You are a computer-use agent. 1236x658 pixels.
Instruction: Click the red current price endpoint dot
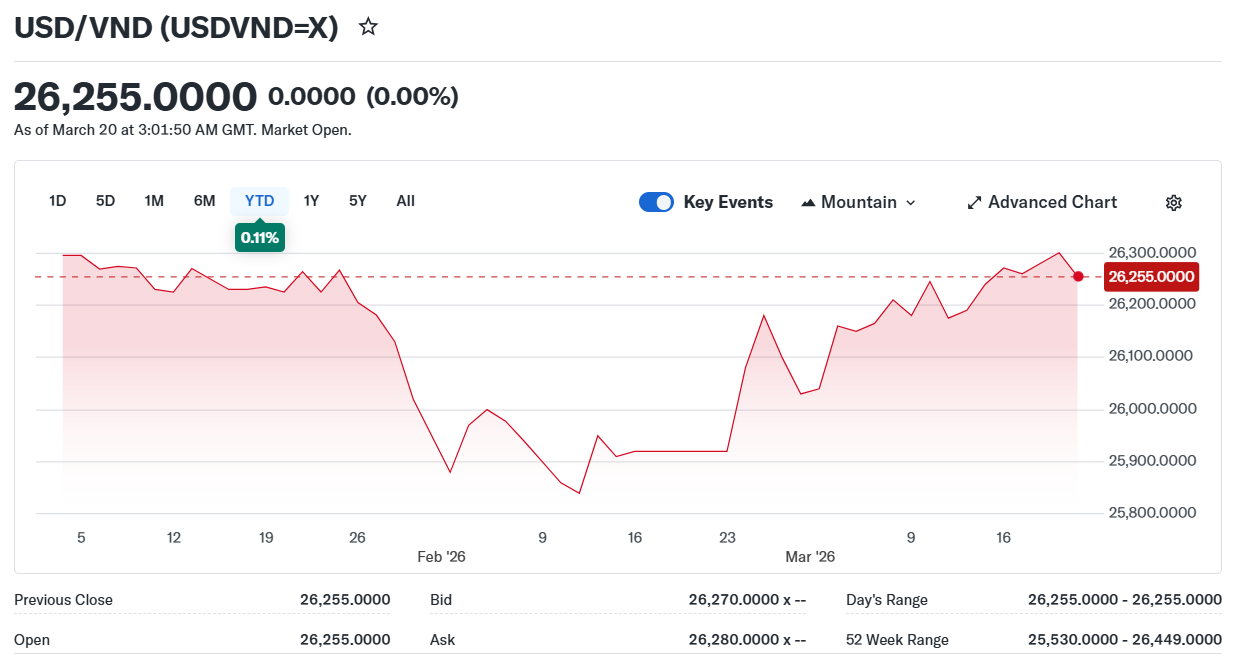coord(1078,276)
